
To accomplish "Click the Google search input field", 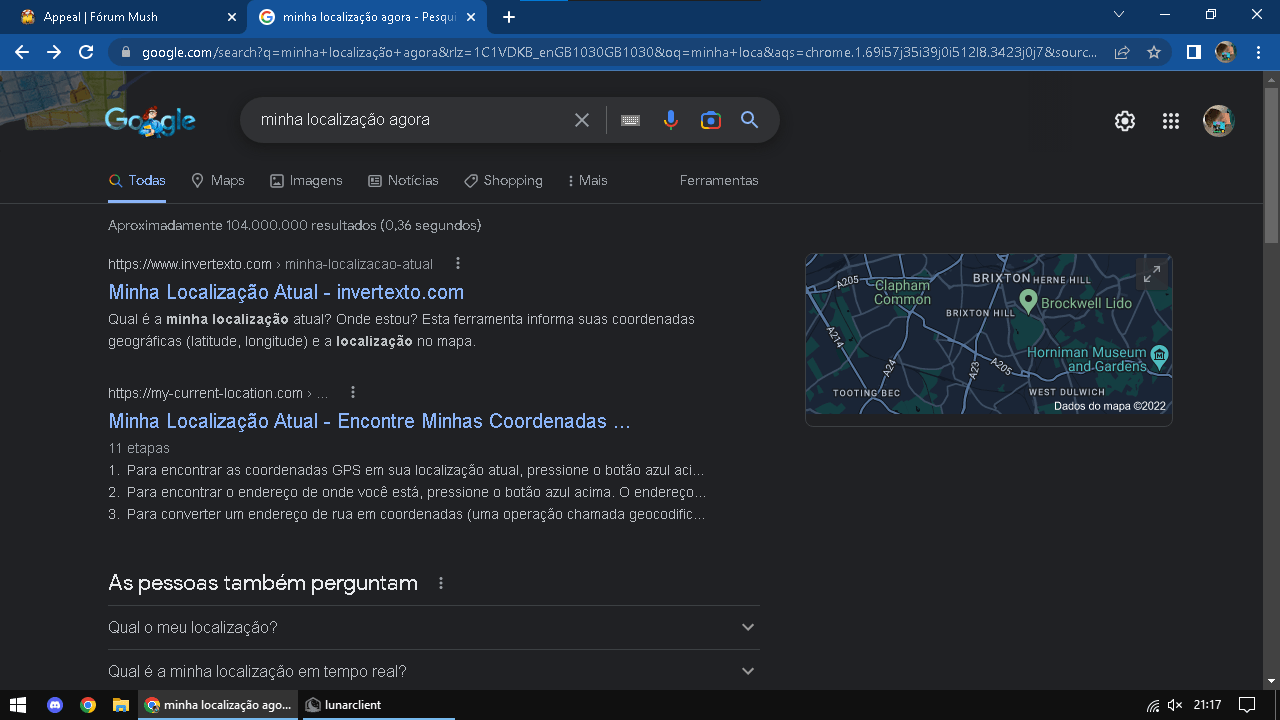I will point(410,120).
